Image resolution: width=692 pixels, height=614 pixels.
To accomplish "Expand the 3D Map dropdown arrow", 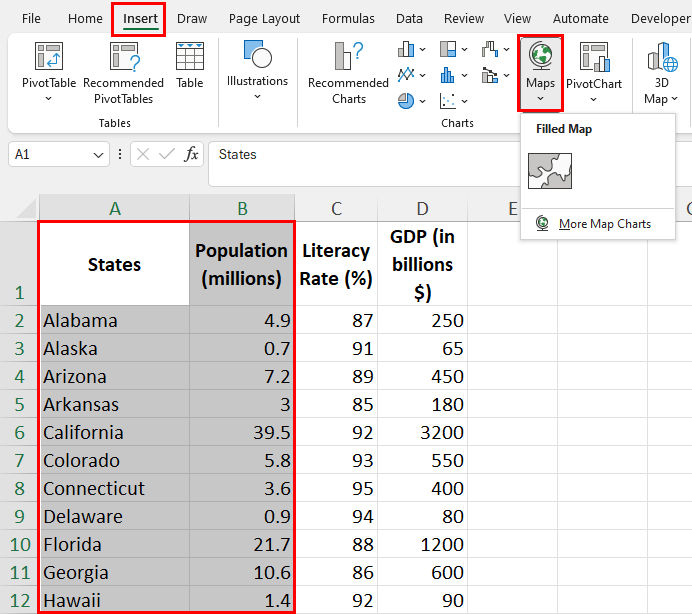I will [x=674, y=99].
